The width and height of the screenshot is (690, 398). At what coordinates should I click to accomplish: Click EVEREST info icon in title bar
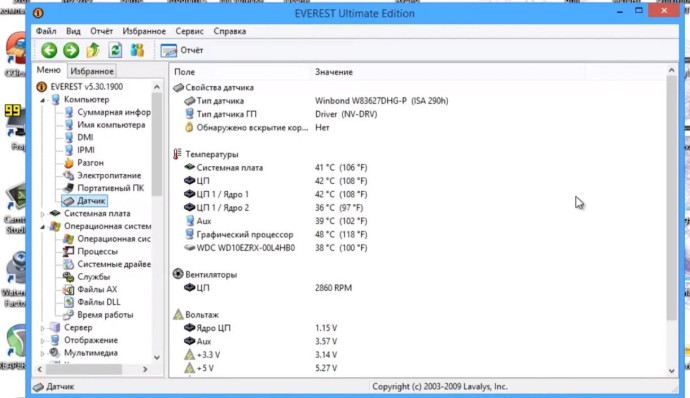(38, 13)
